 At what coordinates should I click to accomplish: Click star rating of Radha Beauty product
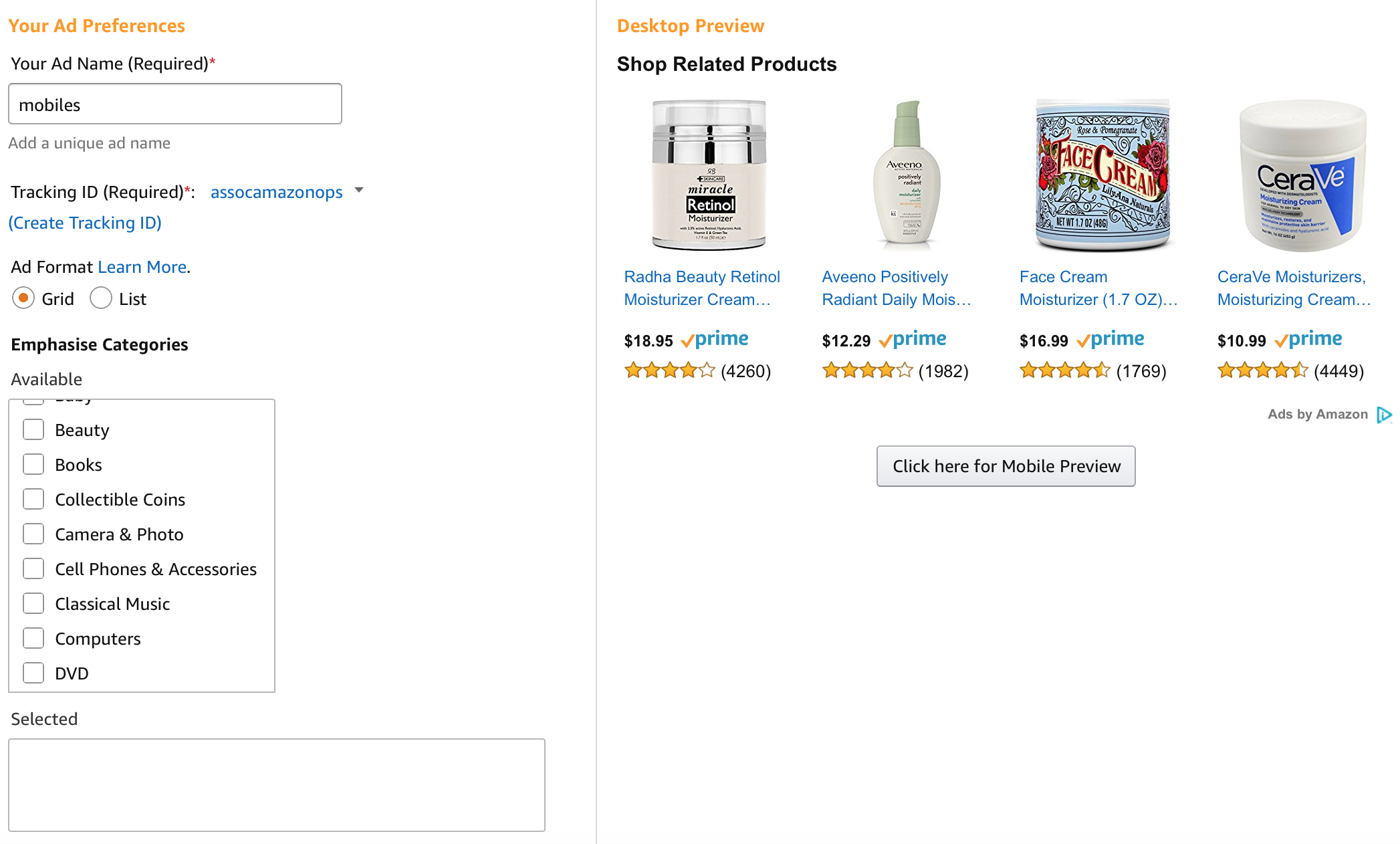(x=669, y=371)
